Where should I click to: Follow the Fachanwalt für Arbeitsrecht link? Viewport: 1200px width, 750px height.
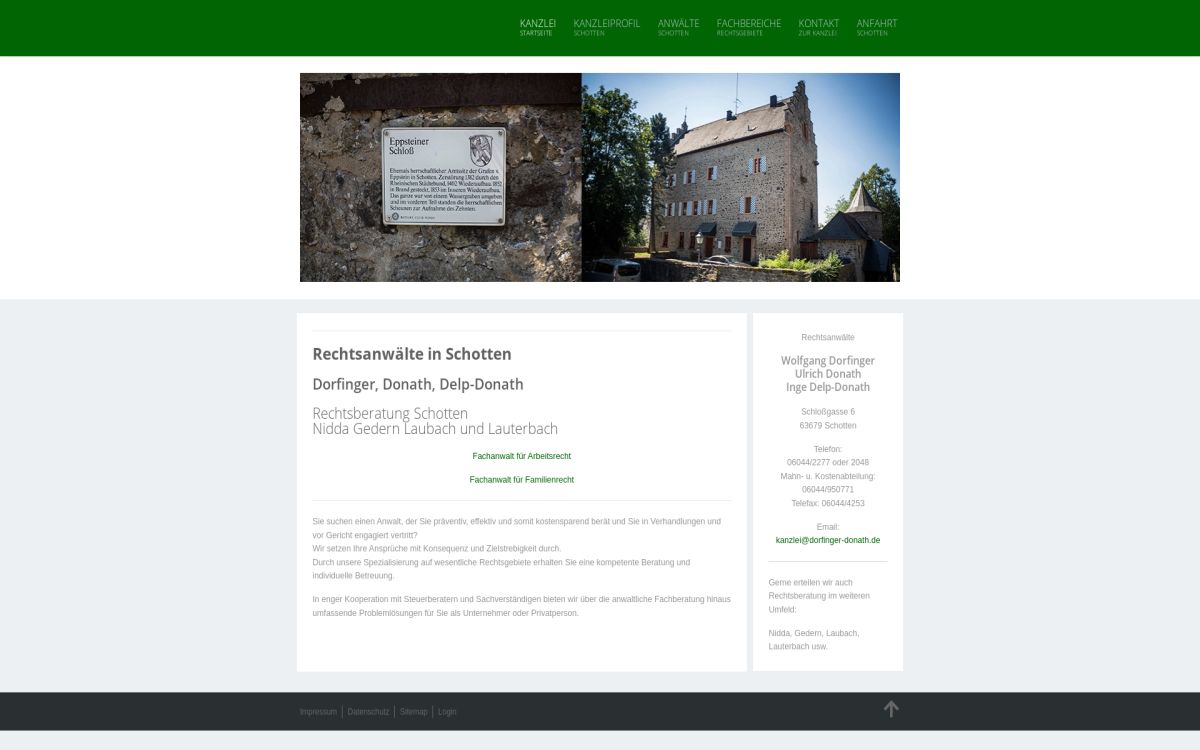click(x=521, y=456)
